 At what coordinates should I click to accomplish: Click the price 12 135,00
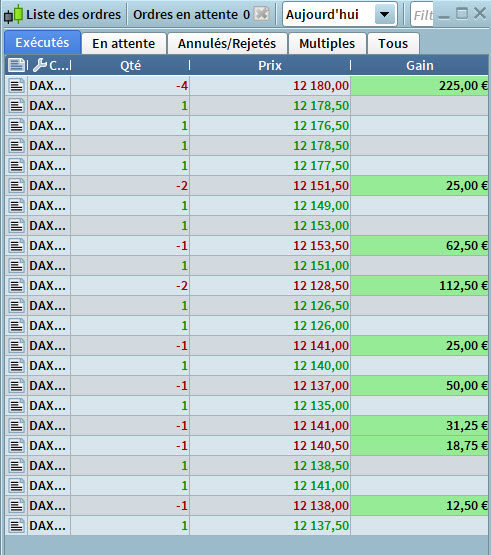pos(321,406)
